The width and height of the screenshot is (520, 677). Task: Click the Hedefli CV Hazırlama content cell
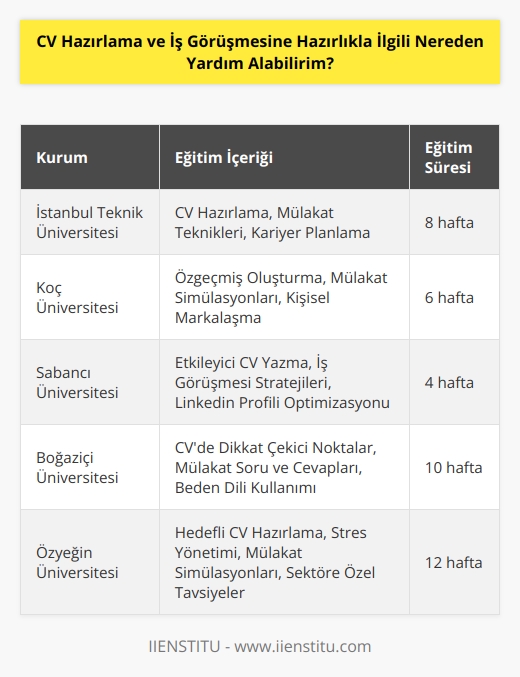(x=284, y=562)
